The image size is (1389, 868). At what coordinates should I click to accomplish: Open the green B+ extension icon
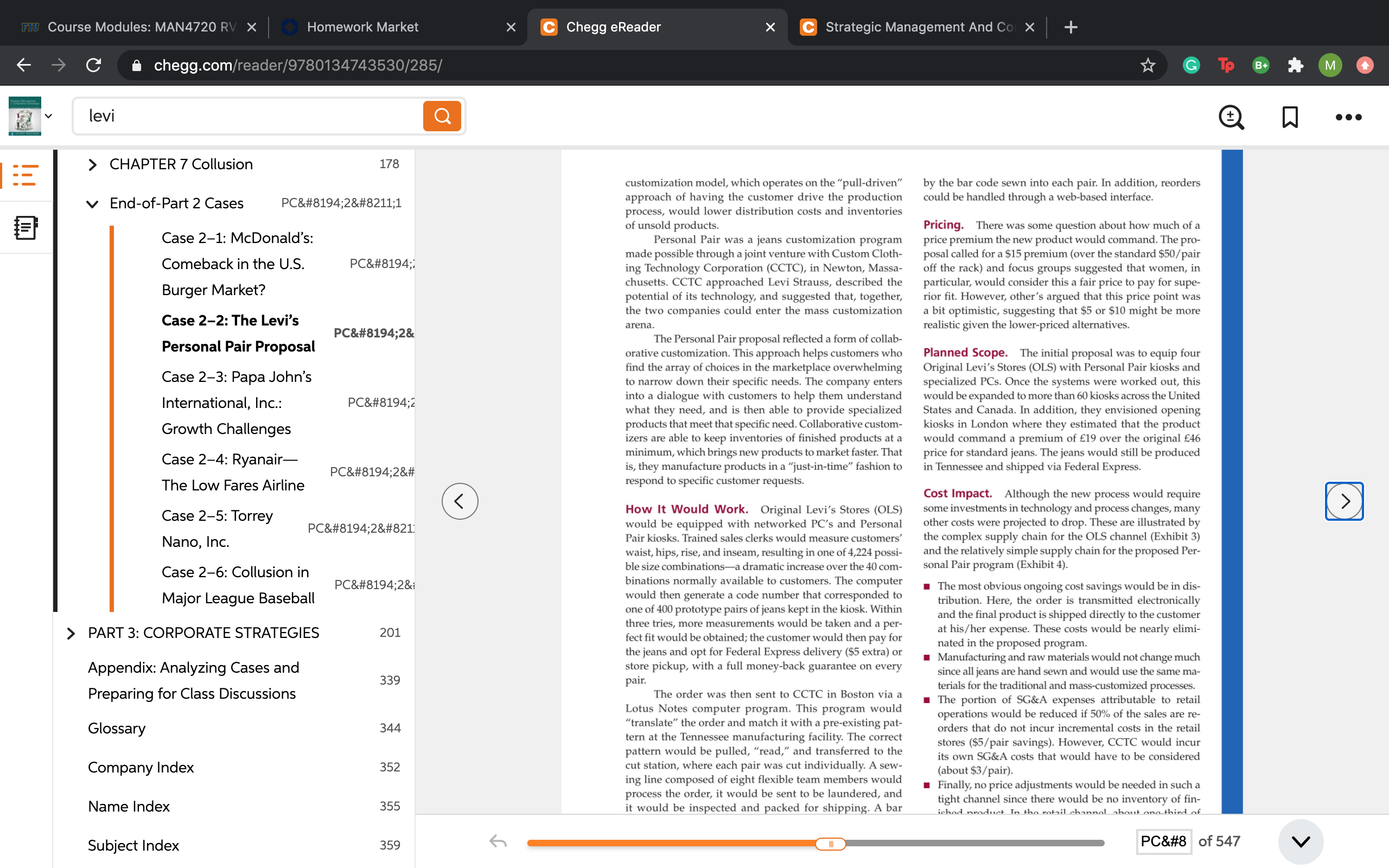pos(1260,65)
